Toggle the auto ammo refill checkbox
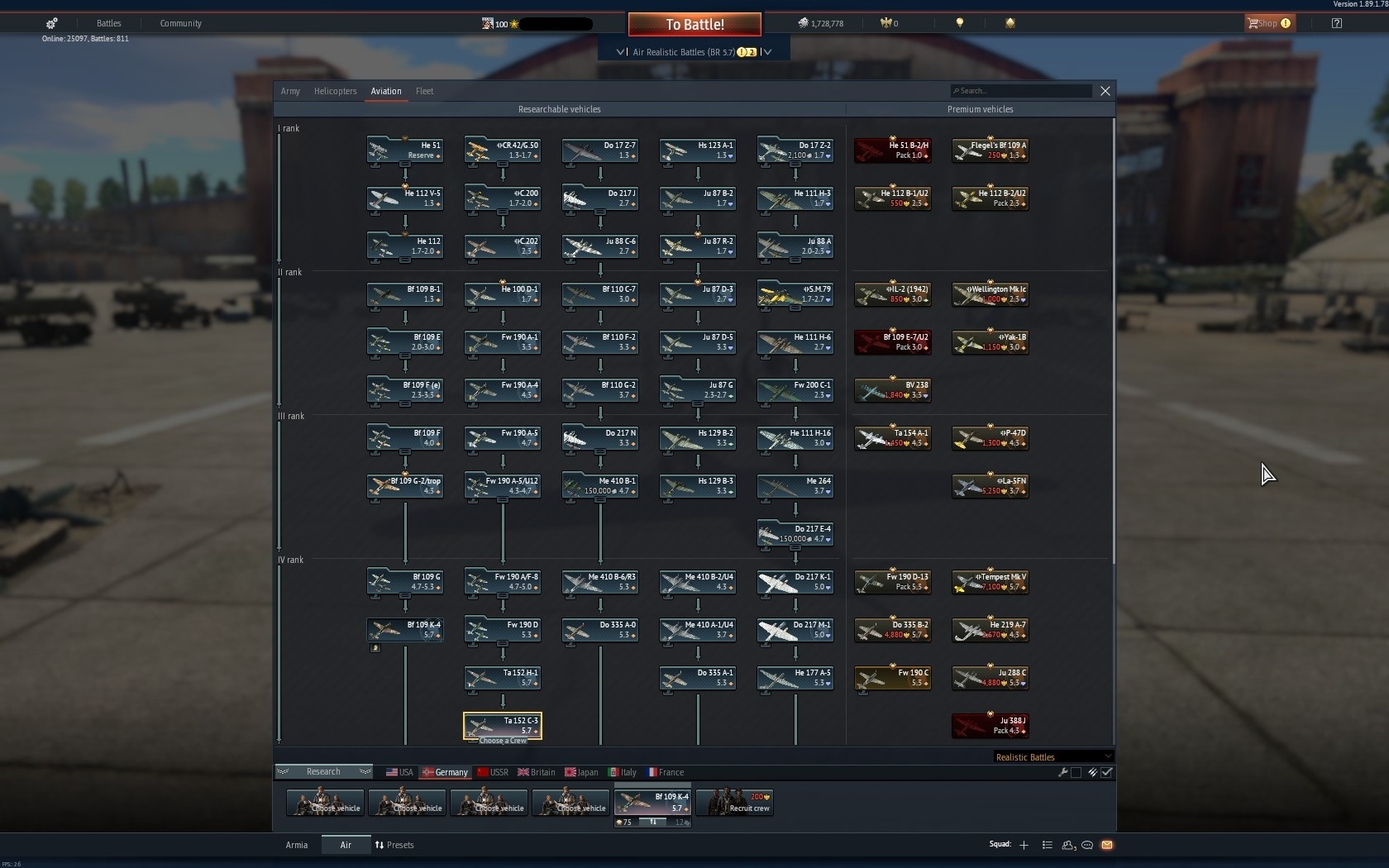 pyautogui.click(x=1106, y=772)
